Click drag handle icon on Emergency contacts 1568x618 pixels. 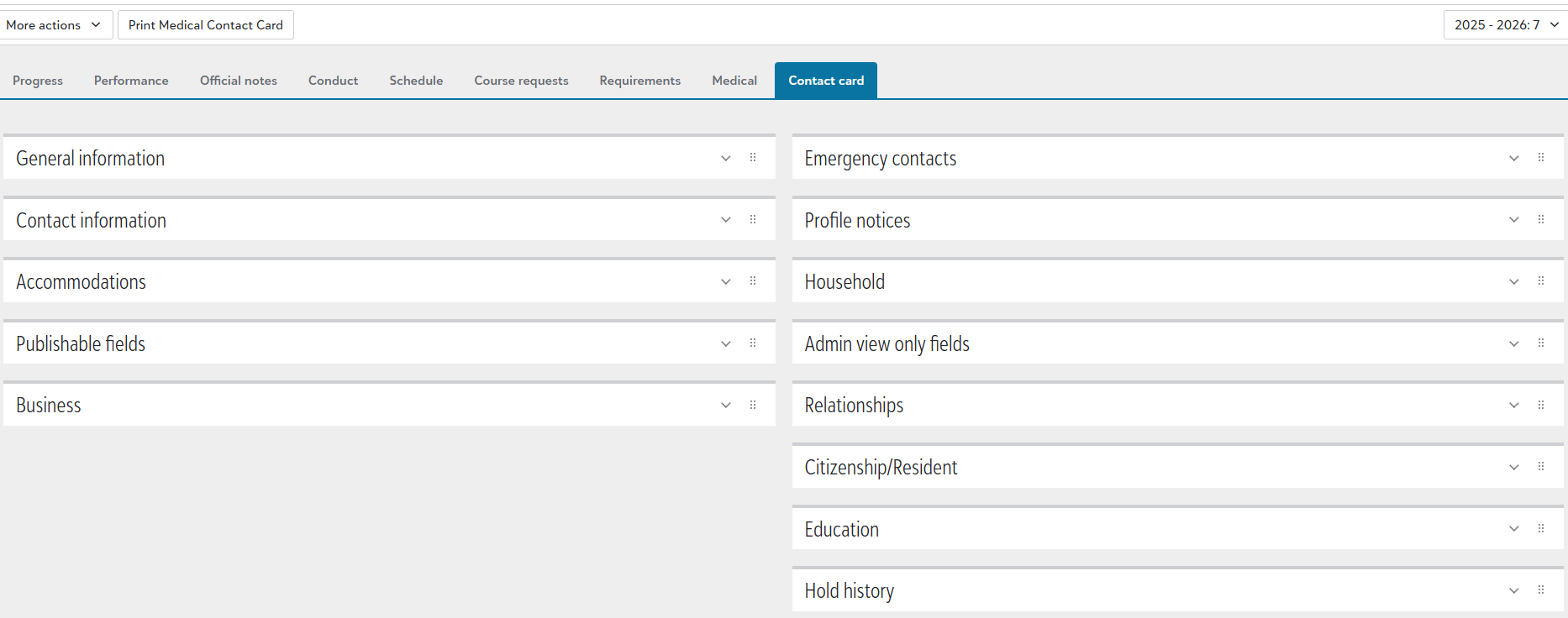[1541, 158]
